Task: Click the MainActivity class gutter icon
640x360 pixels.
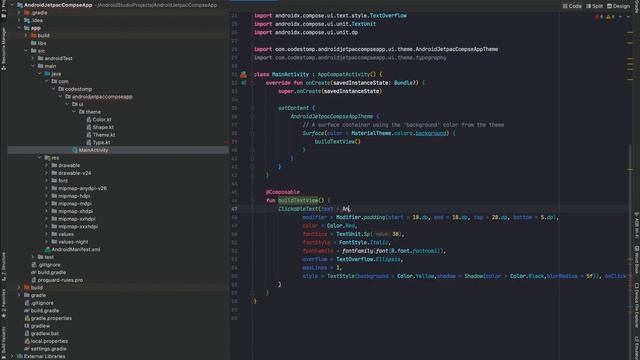Action: coord(244,74)
